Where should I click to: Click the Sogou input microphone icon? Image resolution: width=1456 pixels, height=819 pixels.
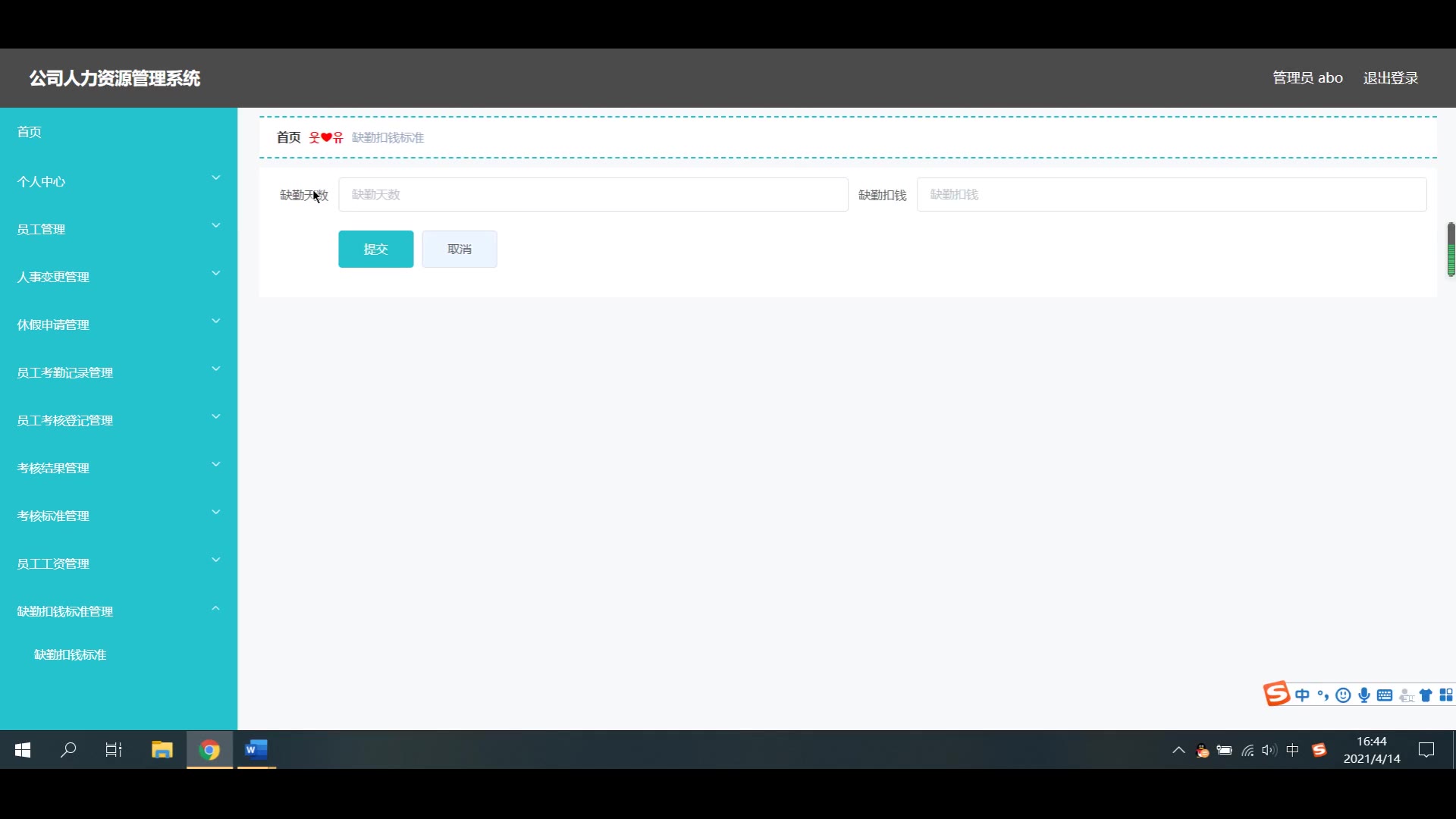[1363, 695]
